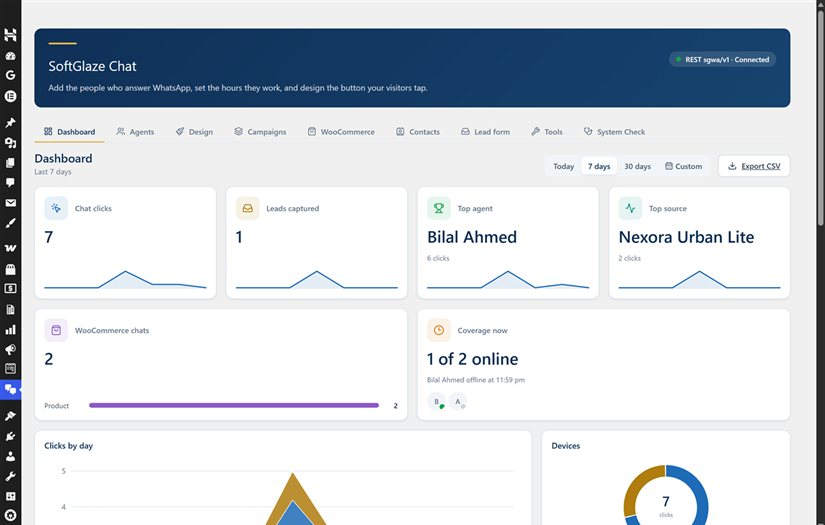Click the WooCommerce chats bag icon
The height and width of the screenshot is (525, 825).
click(56, 330)
